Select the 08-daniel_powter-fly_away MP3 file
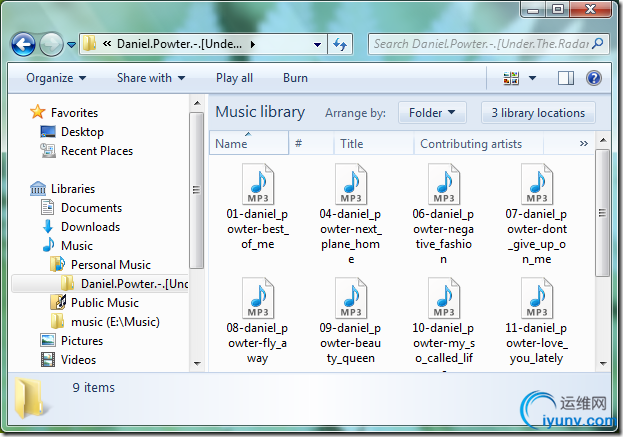The image size is (623, 437). click(x=258, y=321)
